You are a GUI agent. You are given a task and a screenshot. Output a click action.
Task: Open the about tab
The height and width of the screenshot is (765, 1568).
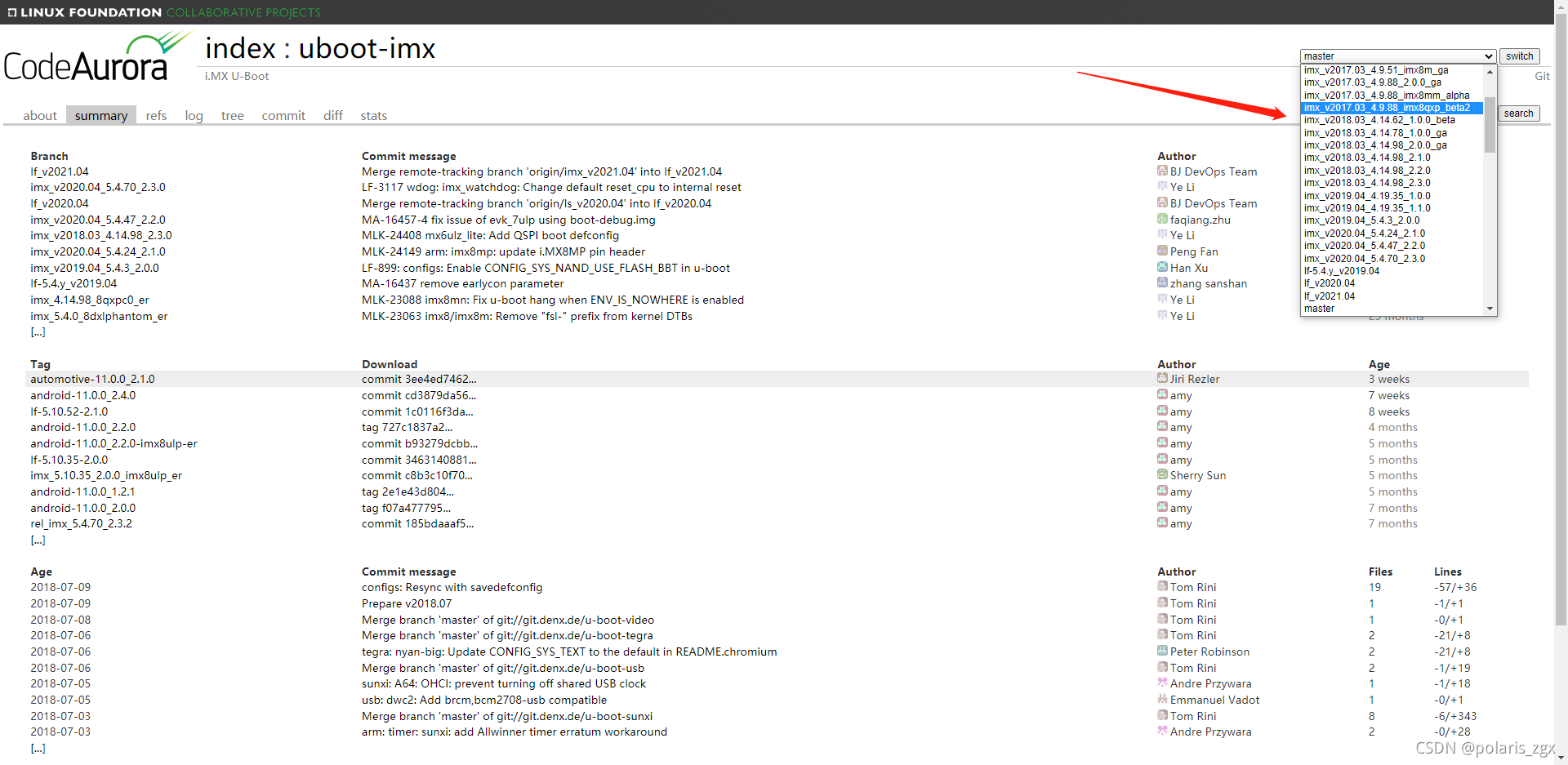point(40,116)
